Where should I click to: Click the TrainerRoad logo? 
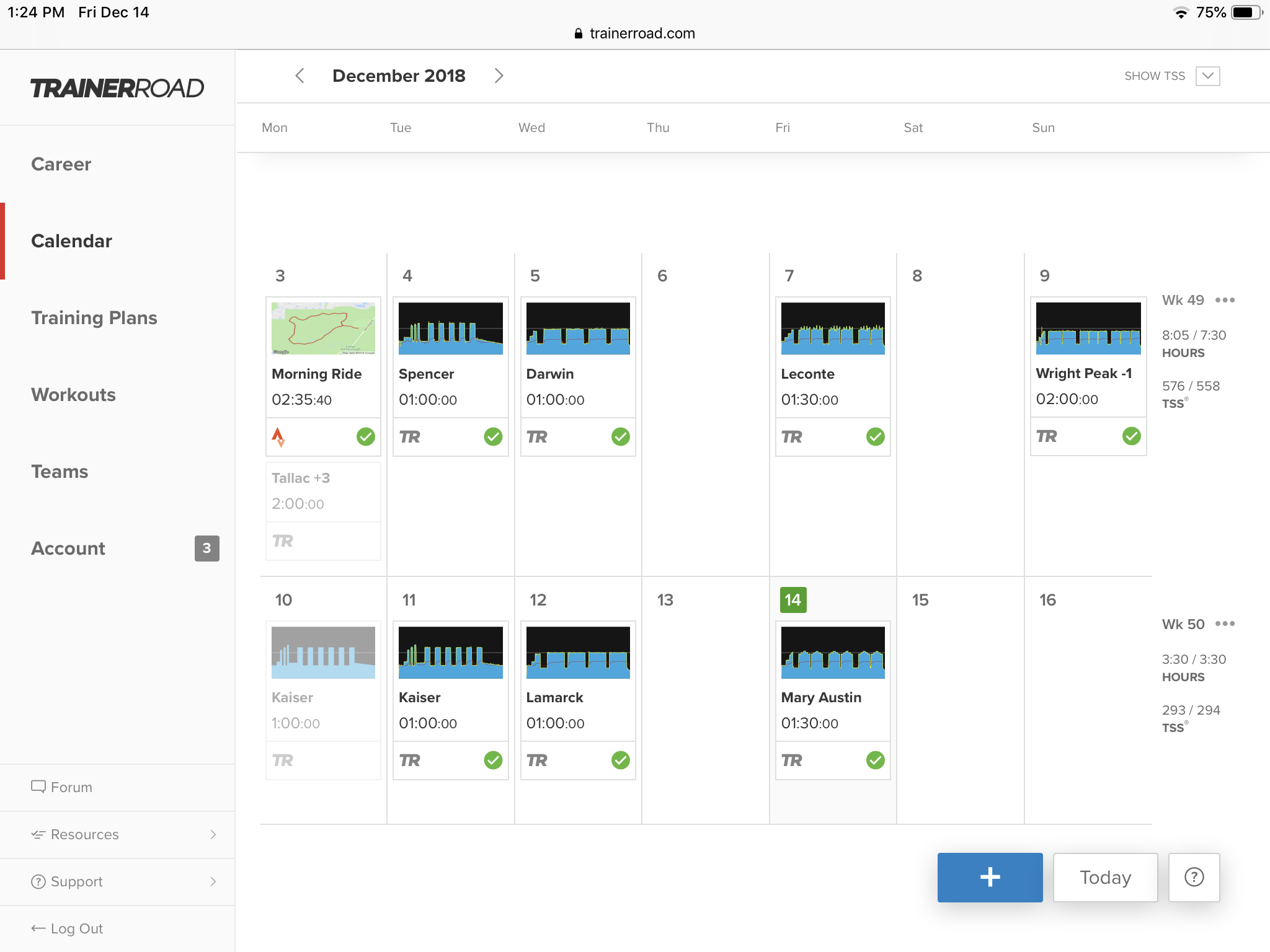117,88
